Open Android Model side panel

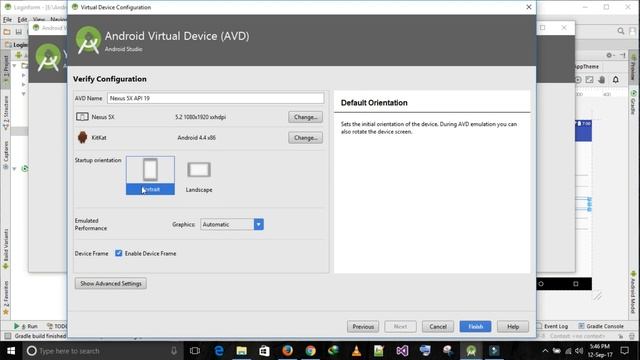point(633,292)
